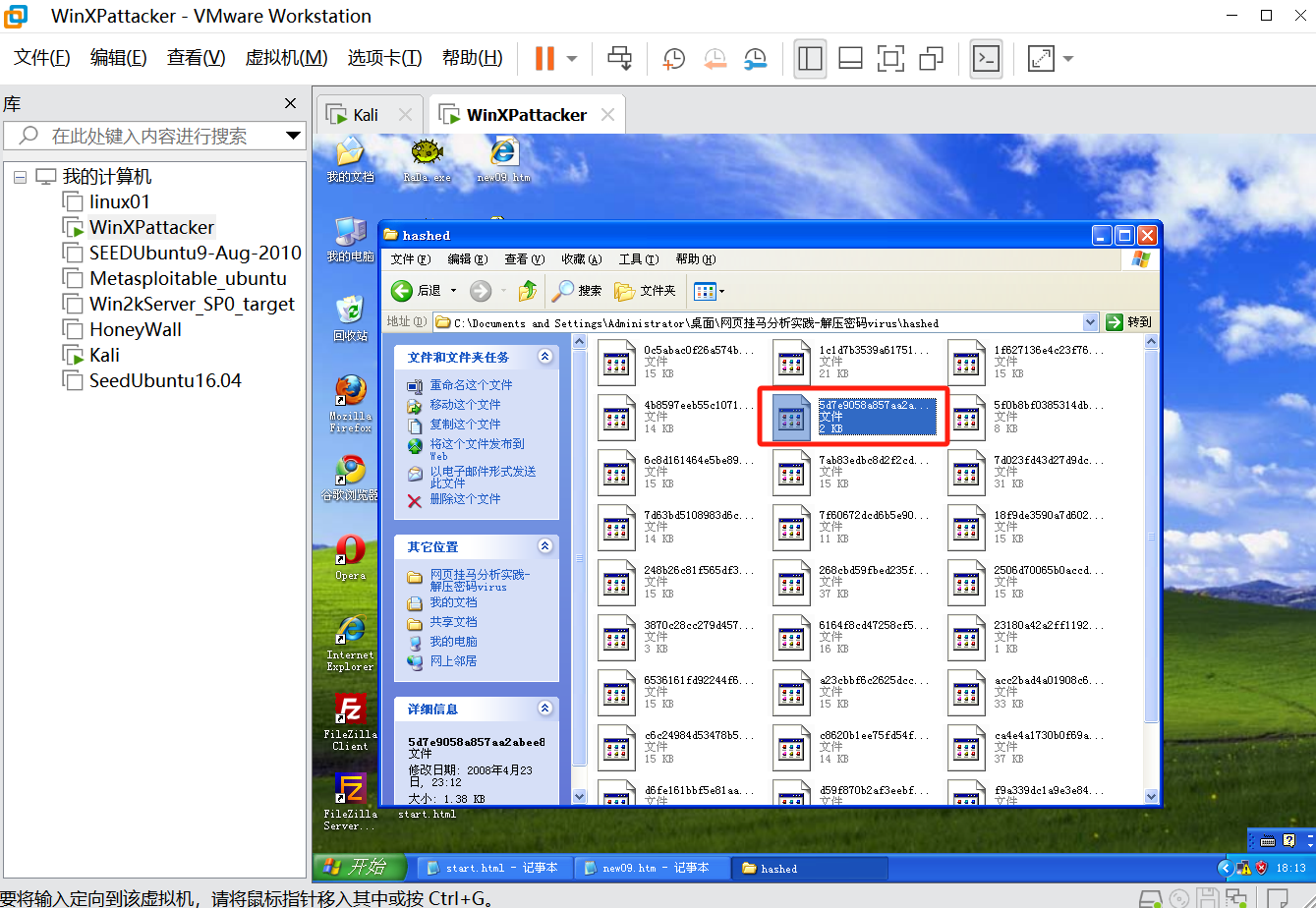1316x908 pixels.
Task: Open the 文件(F) menu in VMware
Action: pyautogui.click(x=42, y=58)
